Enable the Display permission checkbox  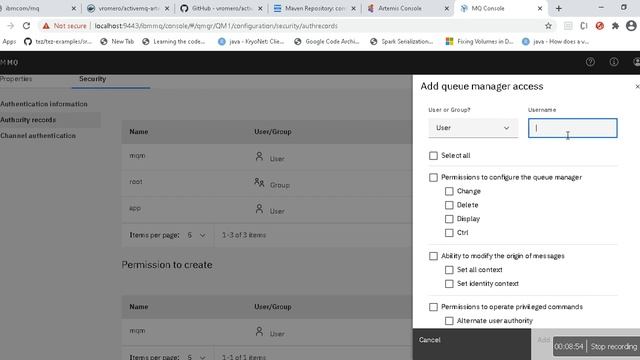point(449,219)
